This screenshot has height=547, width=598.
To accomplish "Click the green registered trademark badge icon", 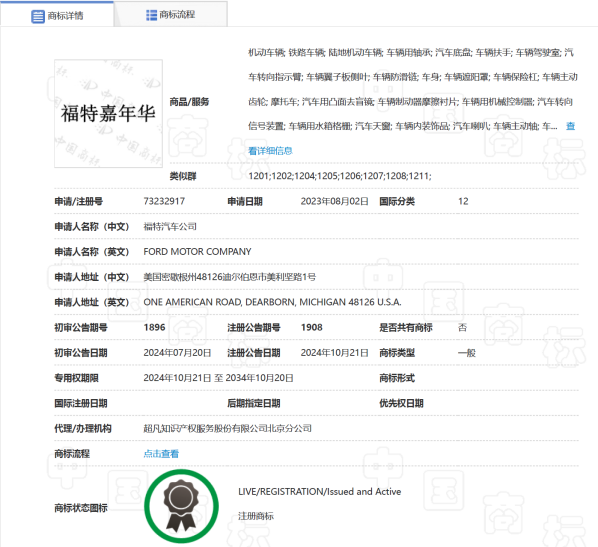I will pyautogui.click(x=182, y=506).
